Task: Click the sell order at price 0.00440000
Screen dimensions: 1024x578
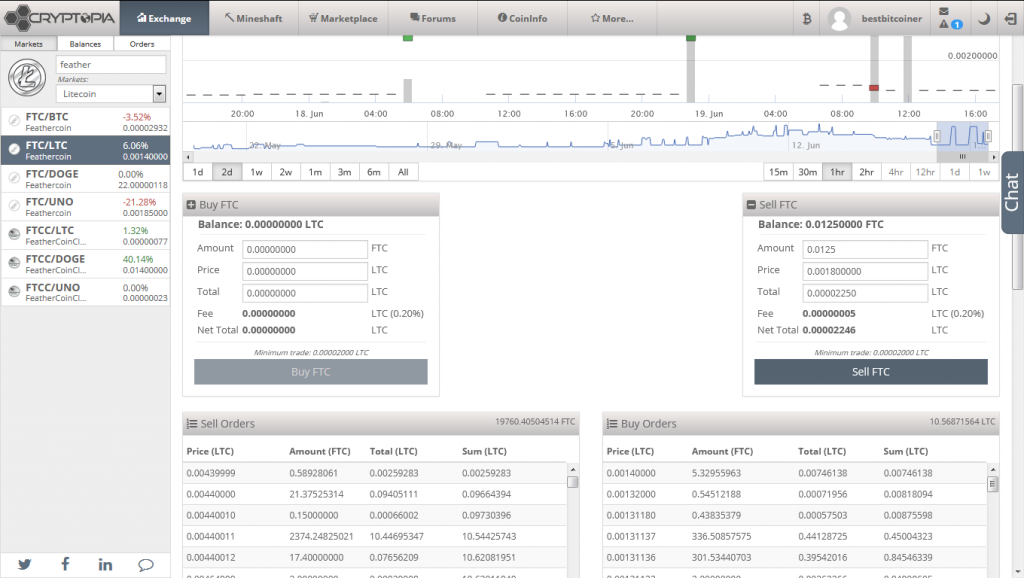Action: click(x=375, y=494)
